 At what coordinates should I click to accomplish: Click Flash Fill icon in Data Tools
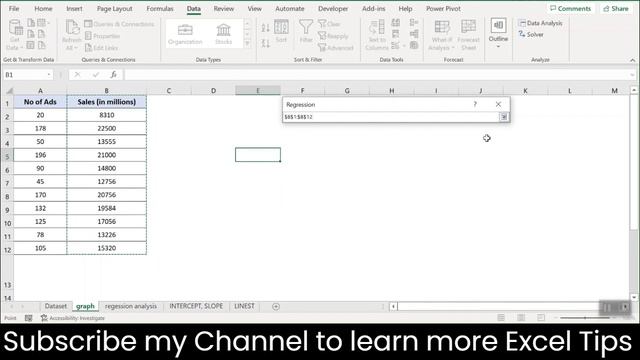click(x=396, y=23)
